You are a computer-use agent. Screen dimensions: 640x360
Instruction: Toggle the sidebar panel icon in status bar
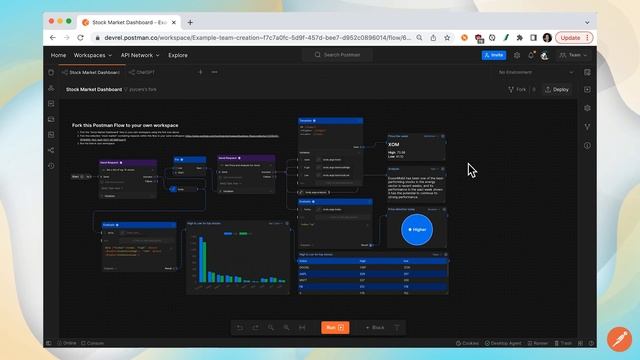[x=49, y=343]
